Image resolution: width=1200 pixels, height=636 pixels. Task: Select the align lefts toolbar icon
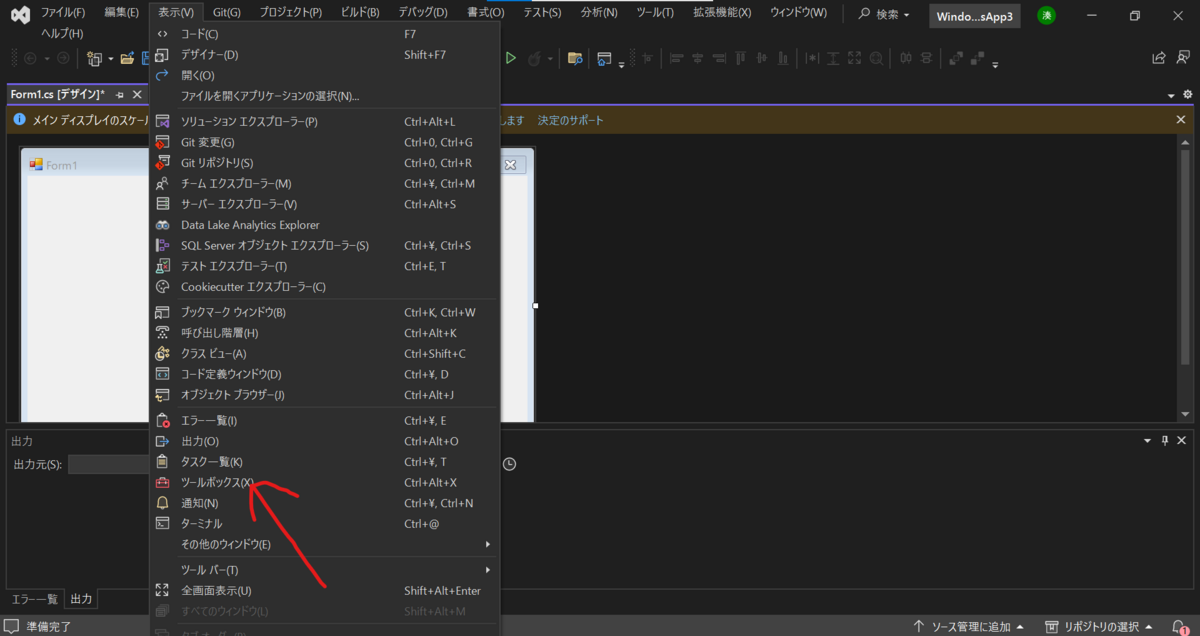coord(678,58)
